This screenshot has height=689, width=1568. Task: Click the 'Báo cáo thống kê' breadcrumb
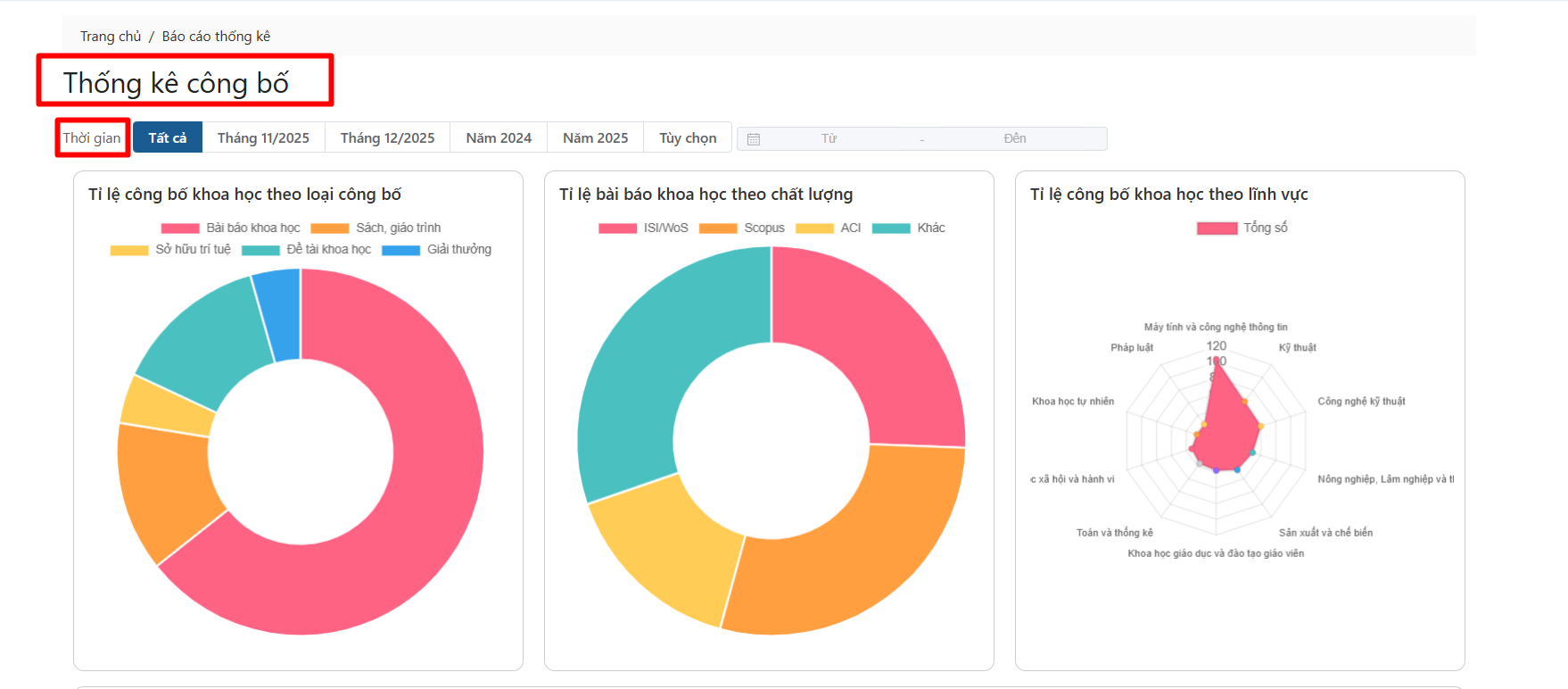[x=216, y=37]
